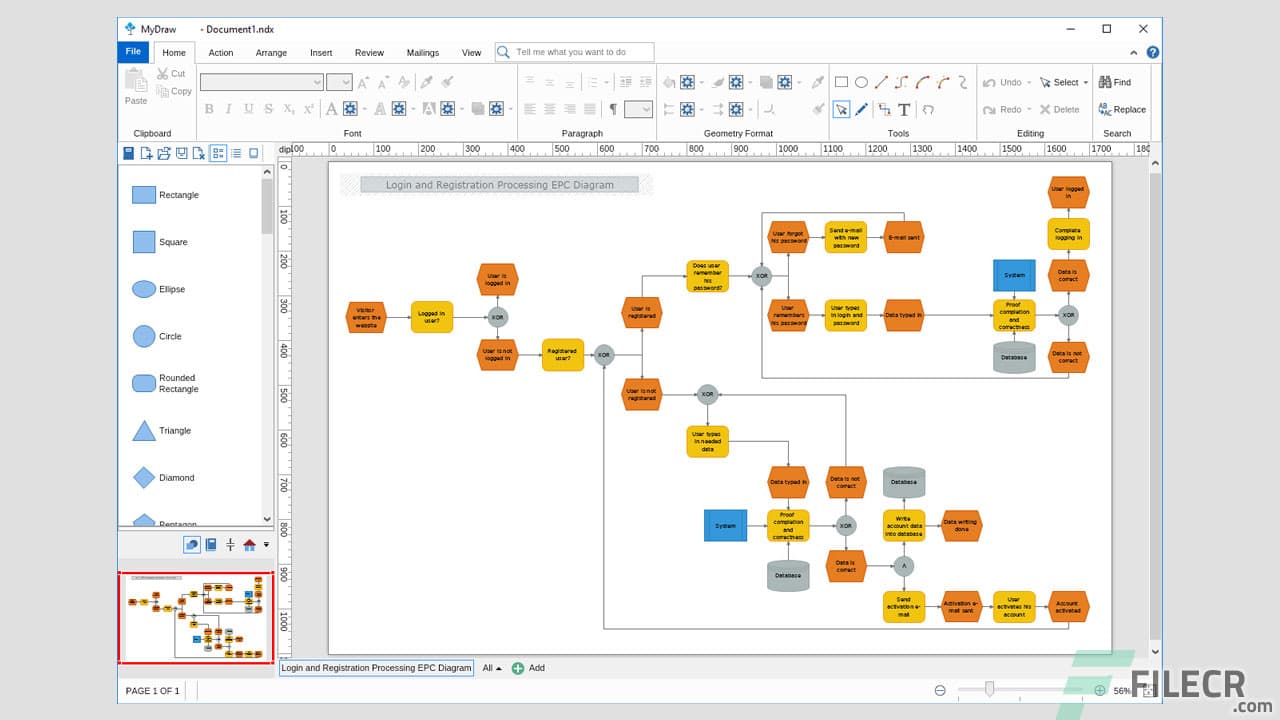Toggle underline text formatting
Image resolution: width=1280 pixels, height=720 pixels.
(x=247, y=109)
